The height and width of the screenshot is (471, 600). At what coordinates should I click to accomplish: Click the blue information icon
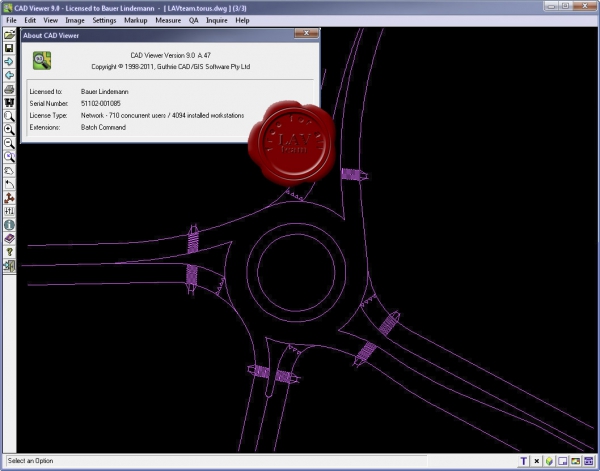[9, 225]
